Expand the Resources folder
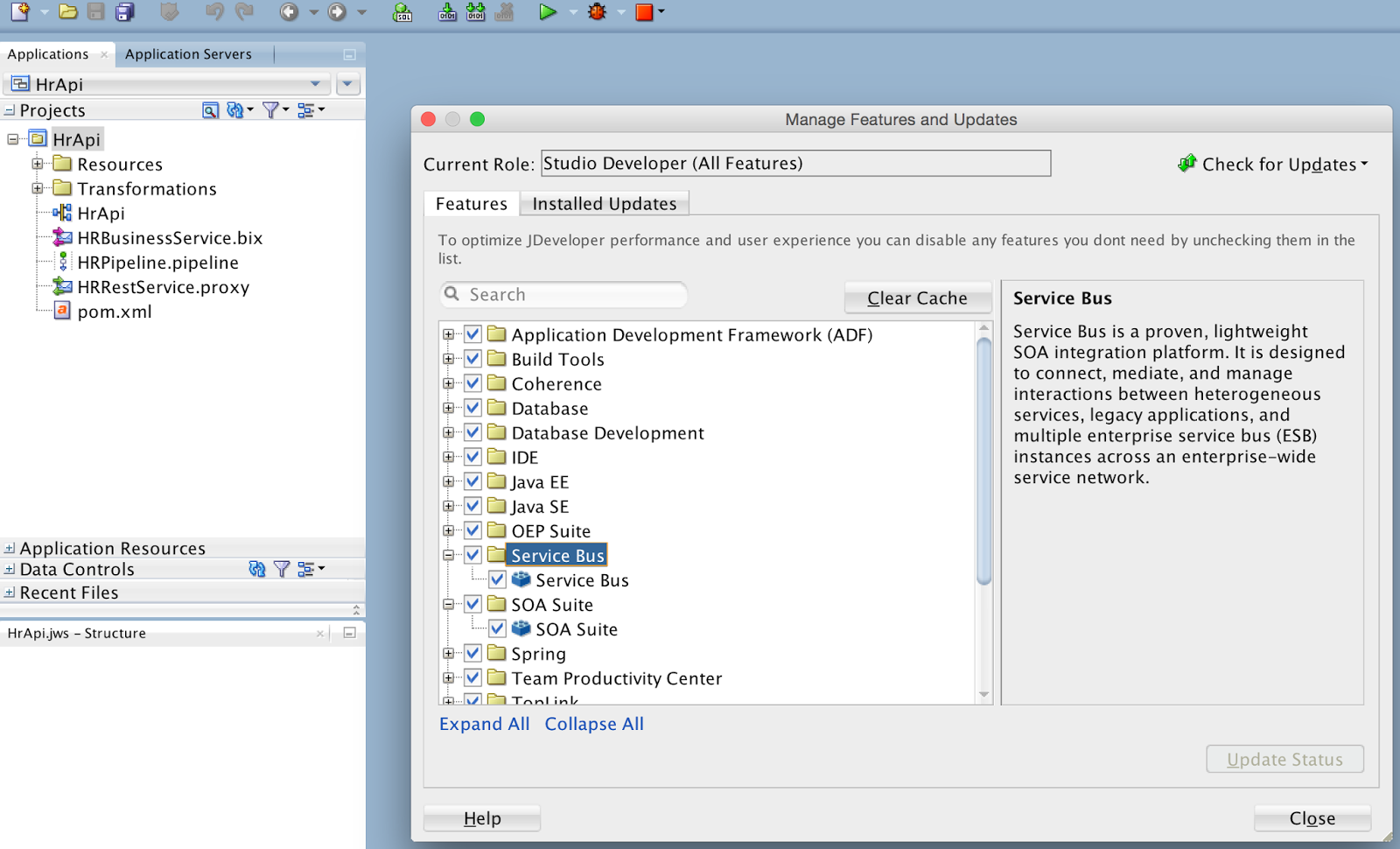This screenshot has width=1400, height=849. pos(38,164)
